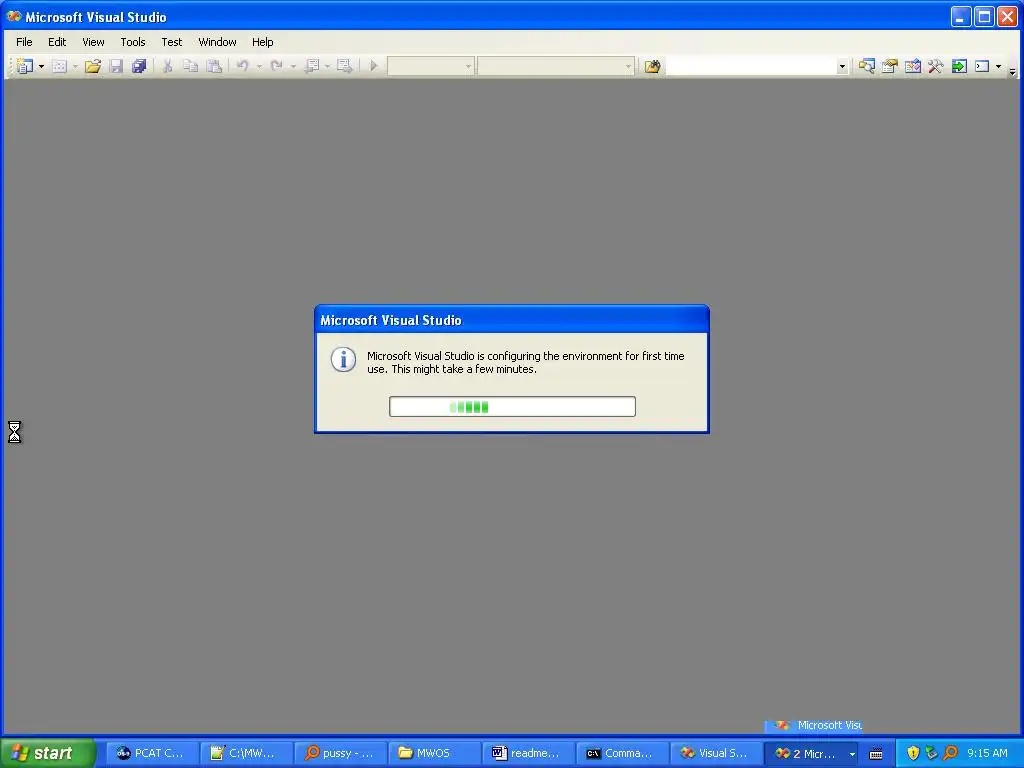
Task: Click the New Project toolbar icon
Action: 25,66
